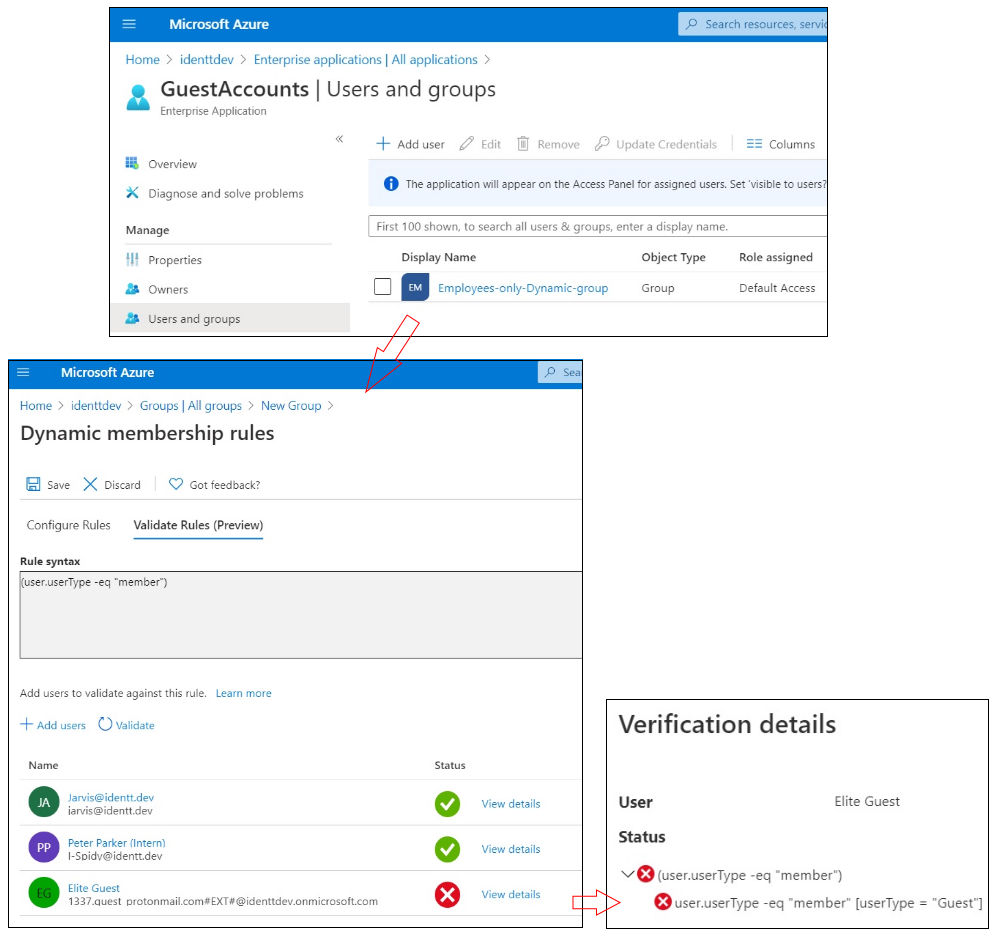This screenshot has width=997, height=940.
Task: Click green check status for Jarvis
Action: [x=448, y=804]
